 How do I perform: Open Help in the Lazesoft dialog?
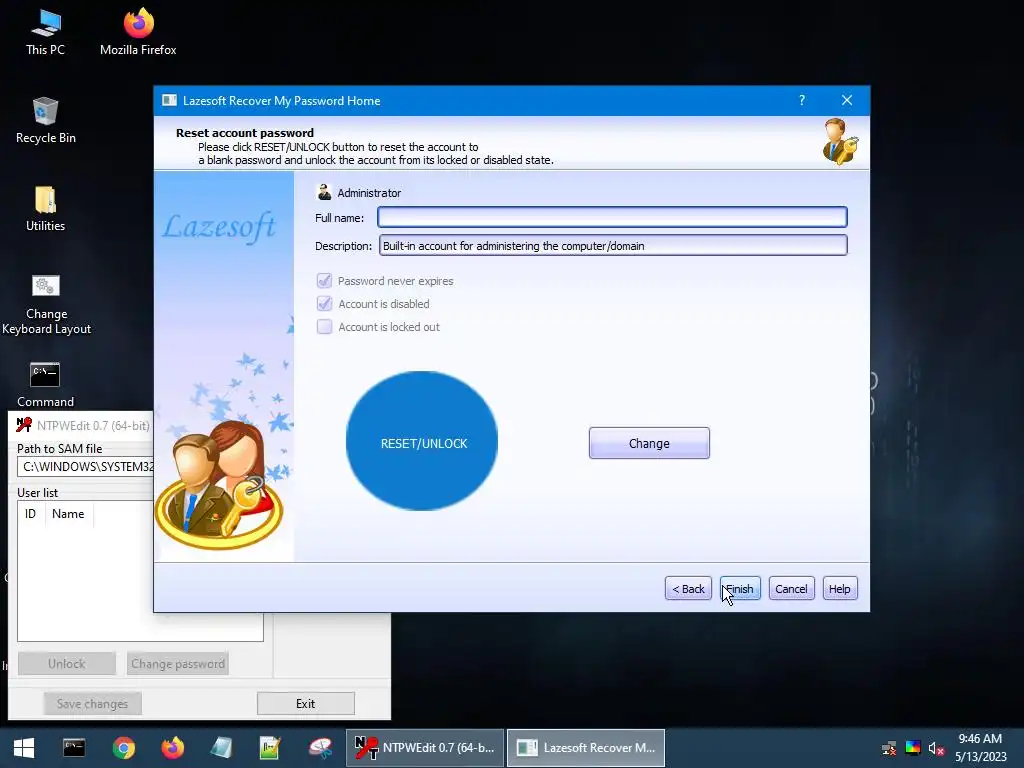840,588
